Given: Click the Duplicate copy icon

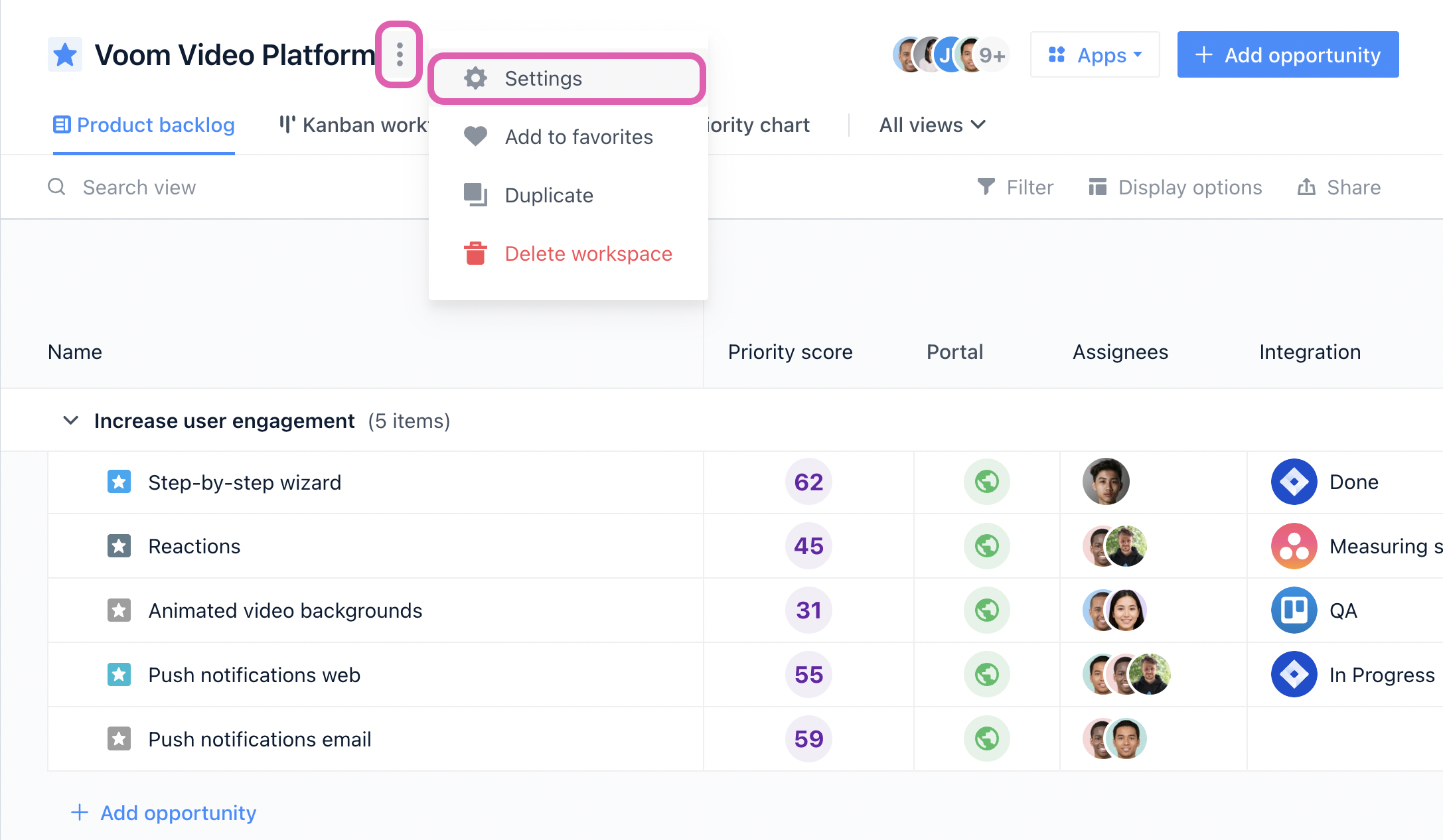Looking at the screenshot, I should pos(475,195).
